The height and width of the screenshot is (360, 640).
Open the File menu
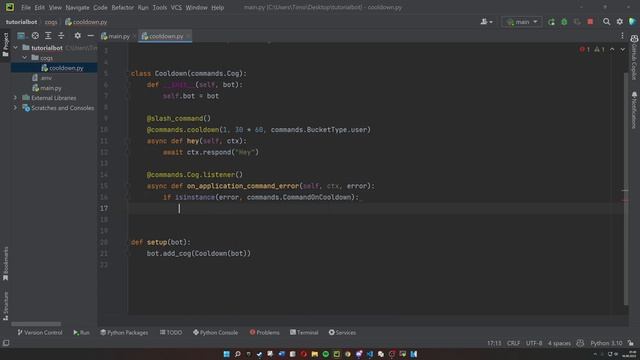click(x=26, y=7)
